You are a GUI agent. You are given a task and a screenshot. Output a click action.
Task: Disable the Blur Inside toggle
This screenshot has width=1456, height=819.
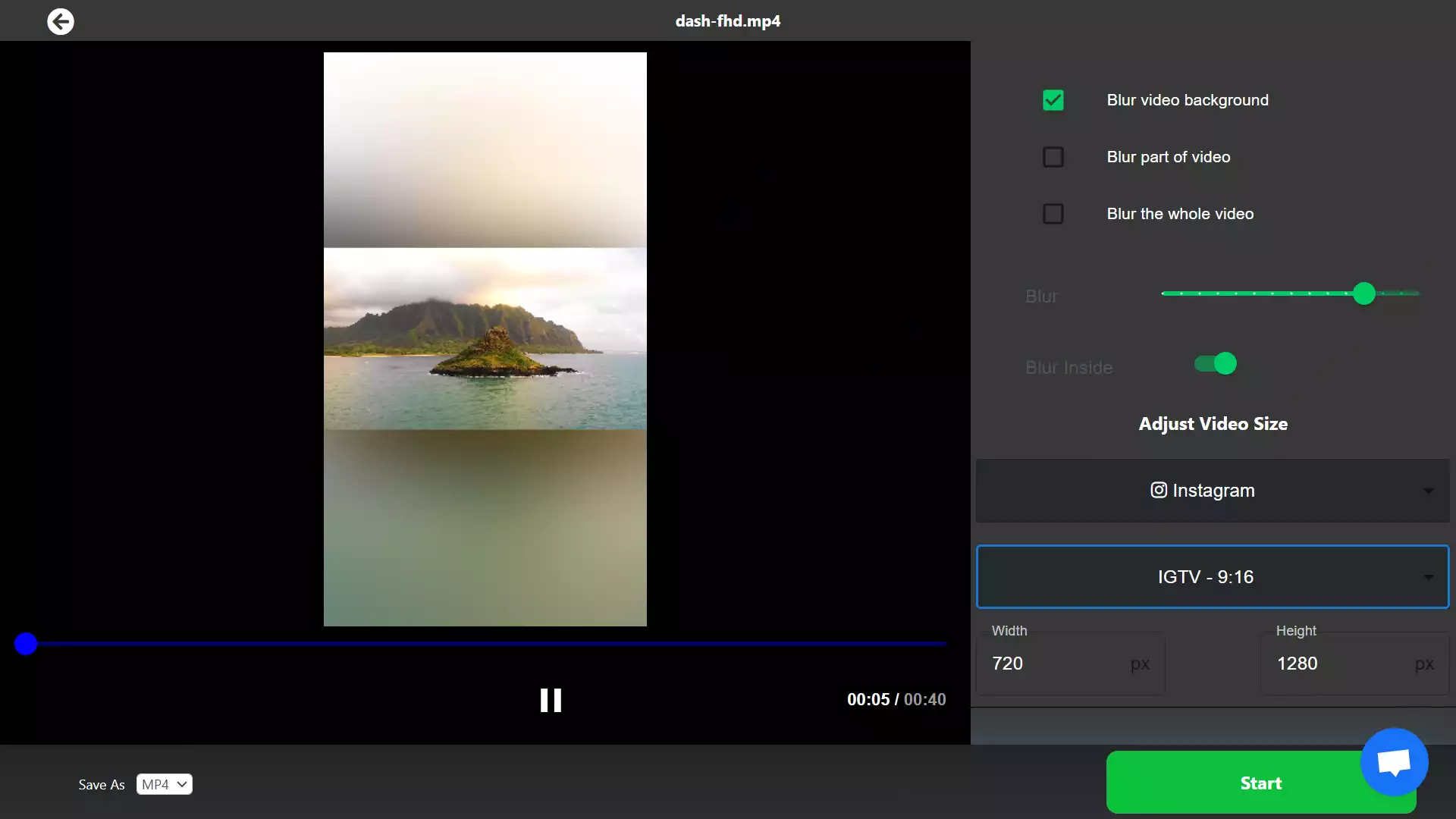click(1216, 364)
